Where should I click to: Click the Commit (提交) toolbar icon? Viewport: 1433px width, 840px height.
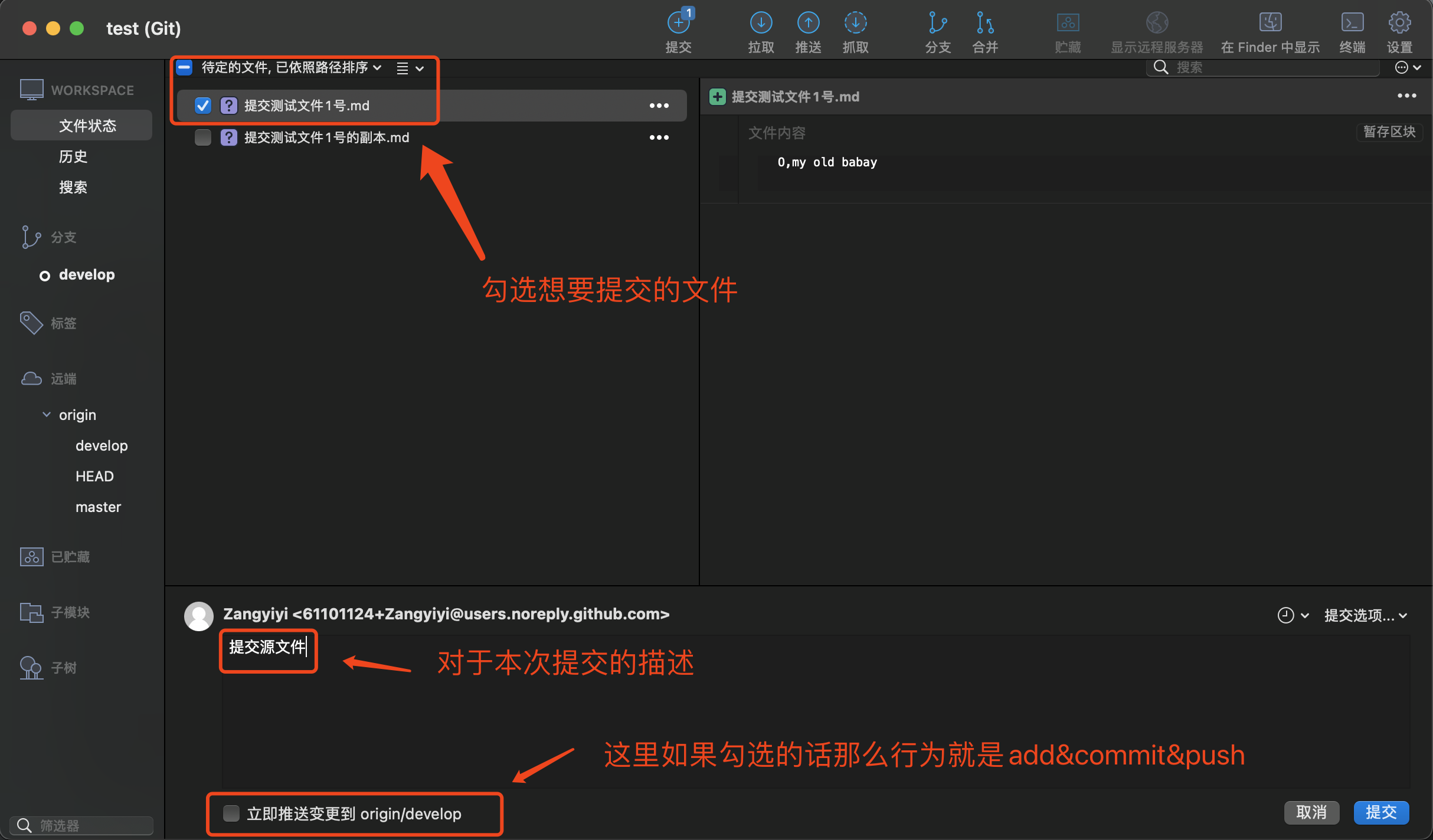pyautogui.click(x=678, y=24)
